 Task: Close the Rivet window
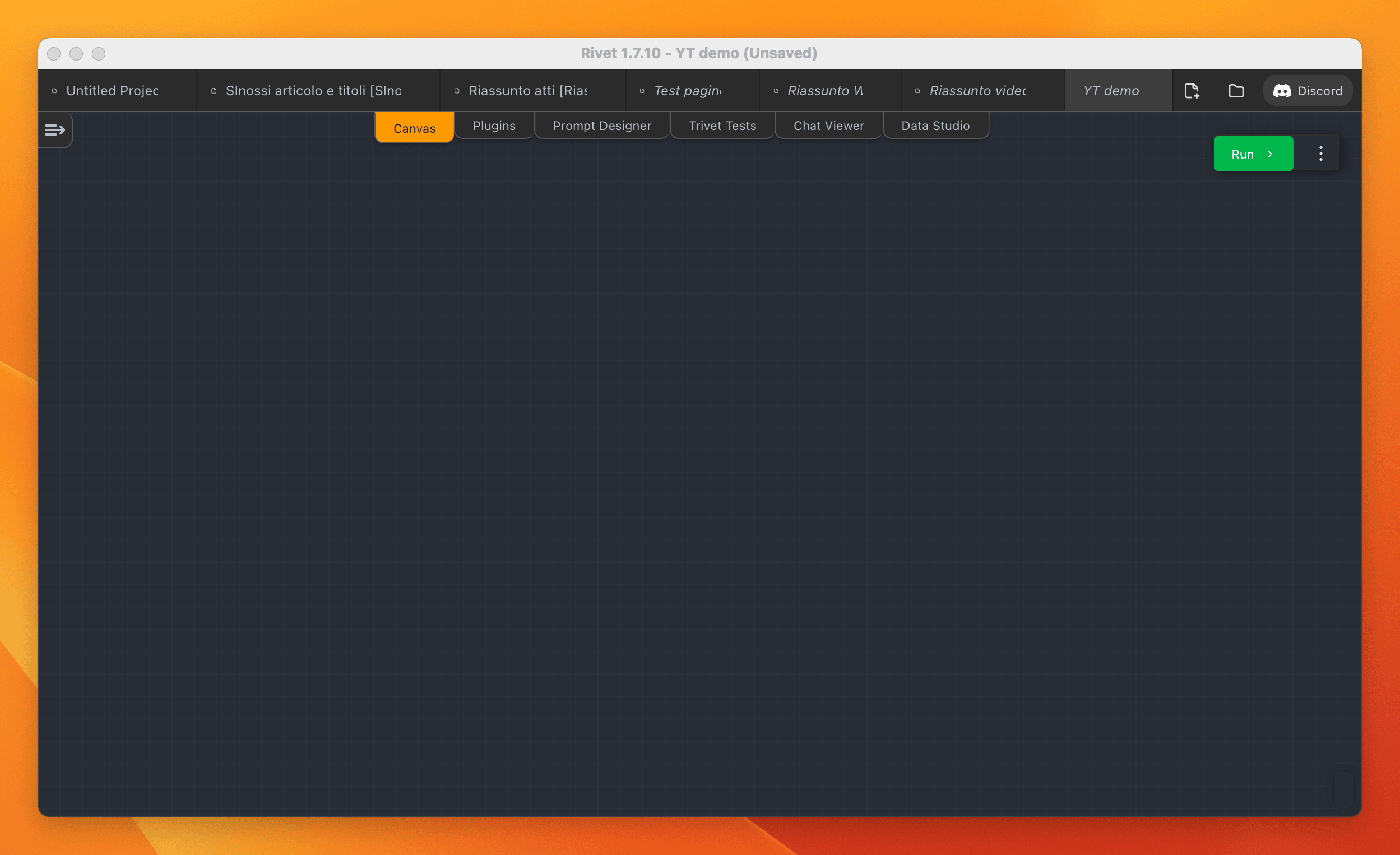click(x=54, y=53)
